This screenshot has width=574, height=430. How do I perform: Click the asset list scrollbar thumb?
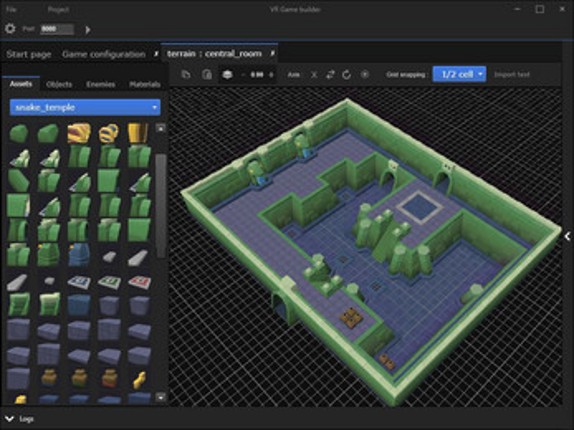[161, 206]
